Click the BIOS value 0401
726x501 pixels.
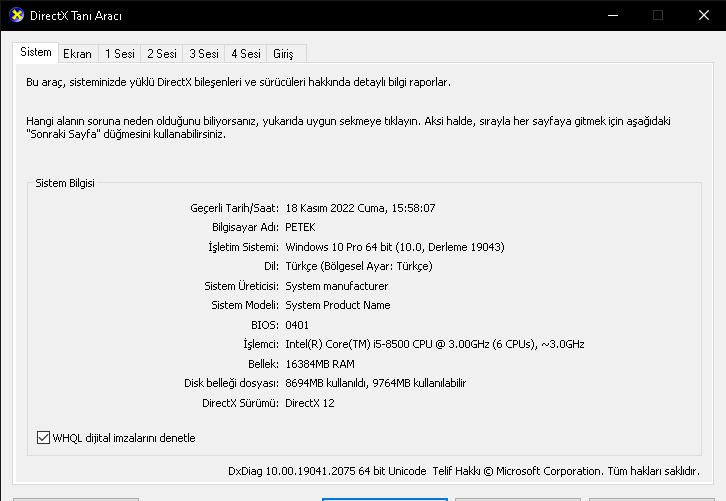pos(297,325)
